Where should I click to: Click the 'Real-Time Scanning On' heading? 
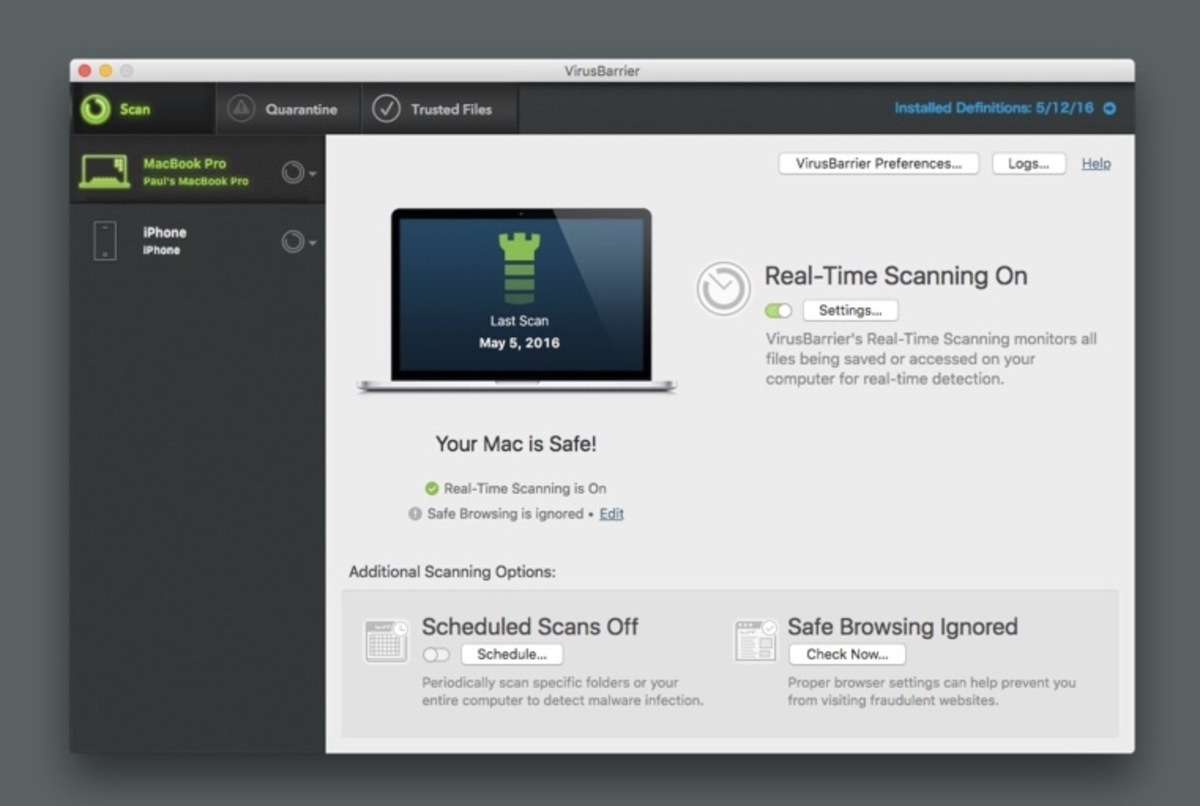coord(896,276)
